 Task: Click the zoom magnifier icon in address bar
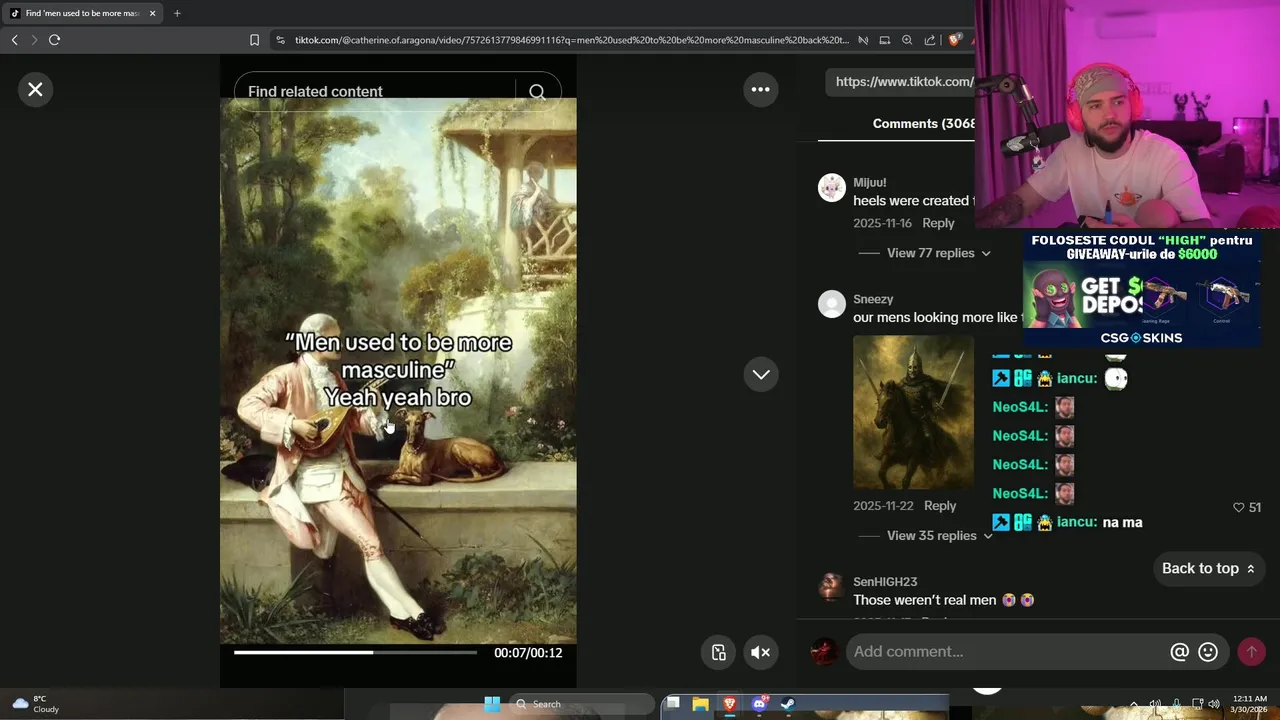coord(907,40)
